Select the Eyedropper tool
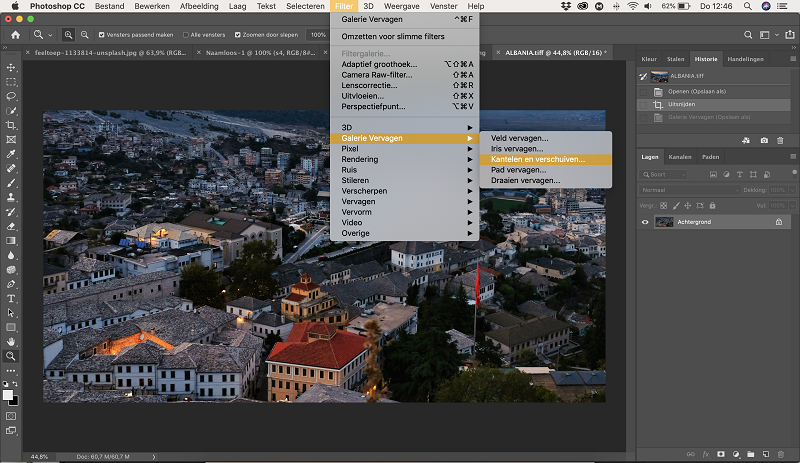This screenshot has height=463, width=800. pos(11,154)
